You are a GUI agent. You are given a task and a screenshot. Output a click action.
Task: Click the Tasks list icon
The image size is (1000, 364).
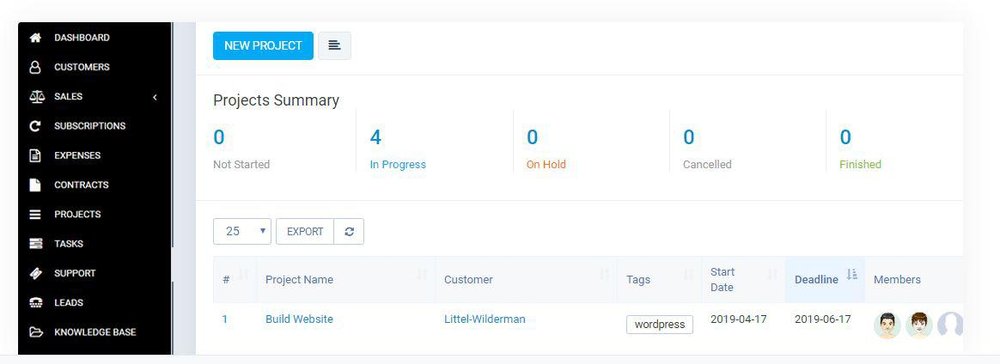coord(36,244)
